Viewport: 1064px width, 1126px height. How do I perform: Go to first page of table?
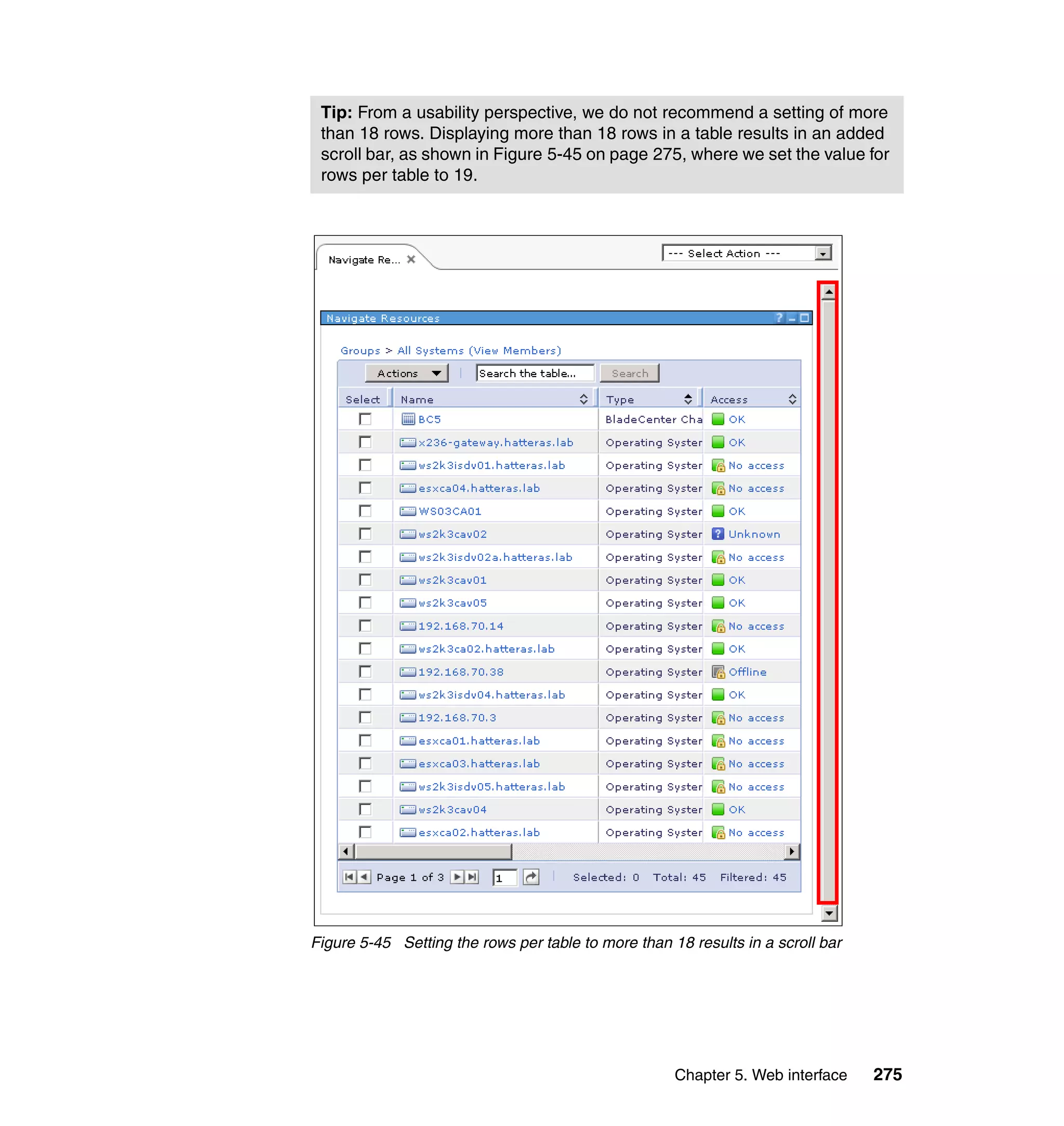349,877
